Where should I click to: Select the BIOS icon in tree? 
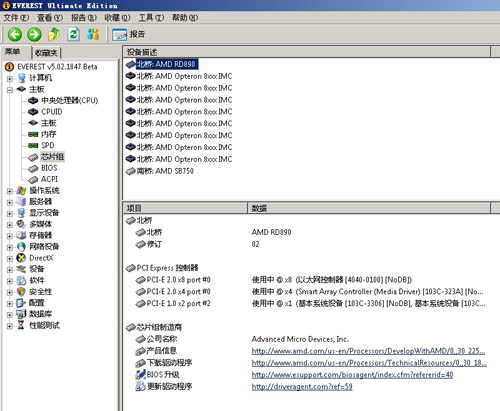(x=33, y=168)
